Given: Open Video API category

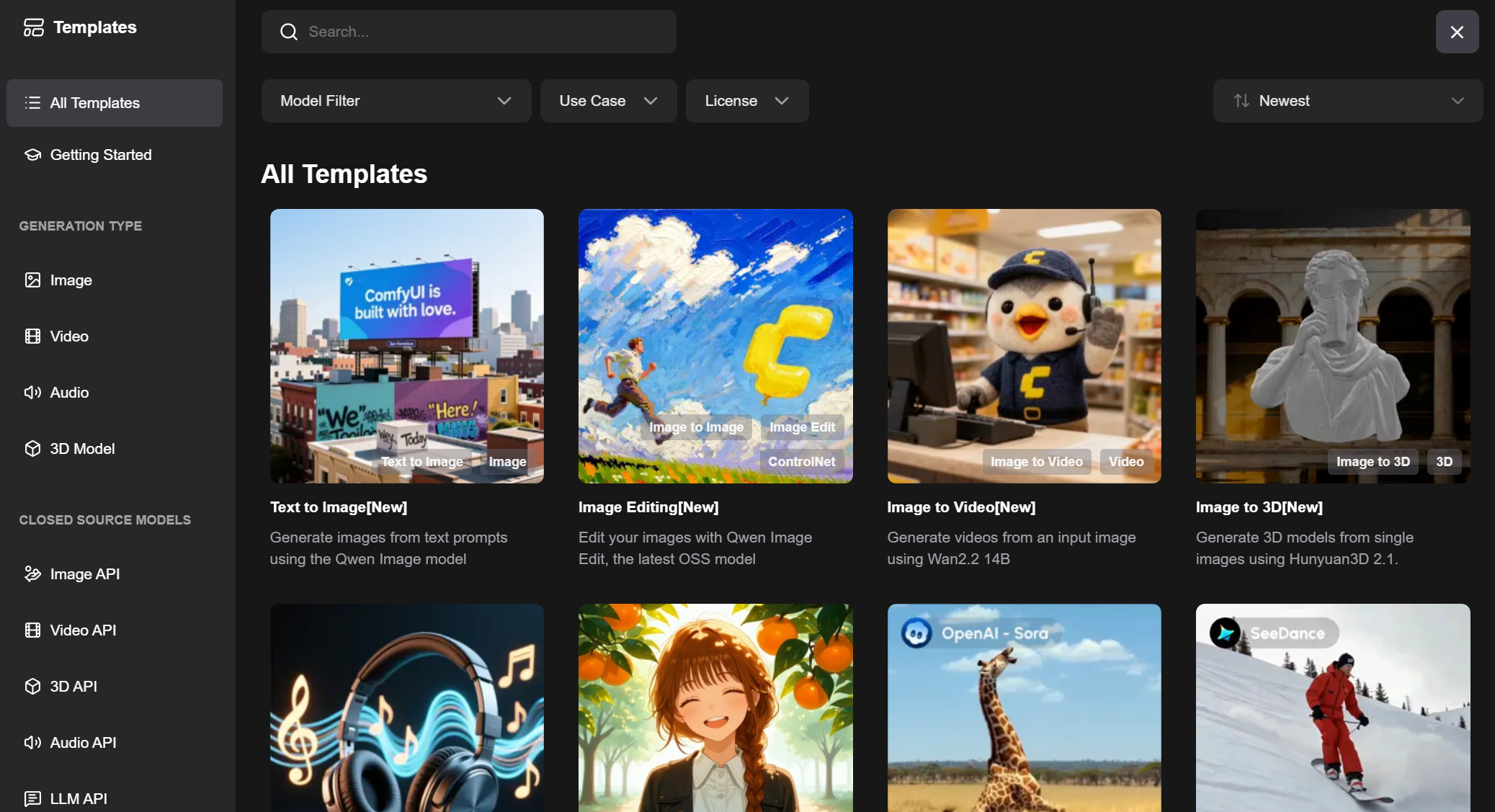Looking at the screenshot, I should [x=83, y=630].
